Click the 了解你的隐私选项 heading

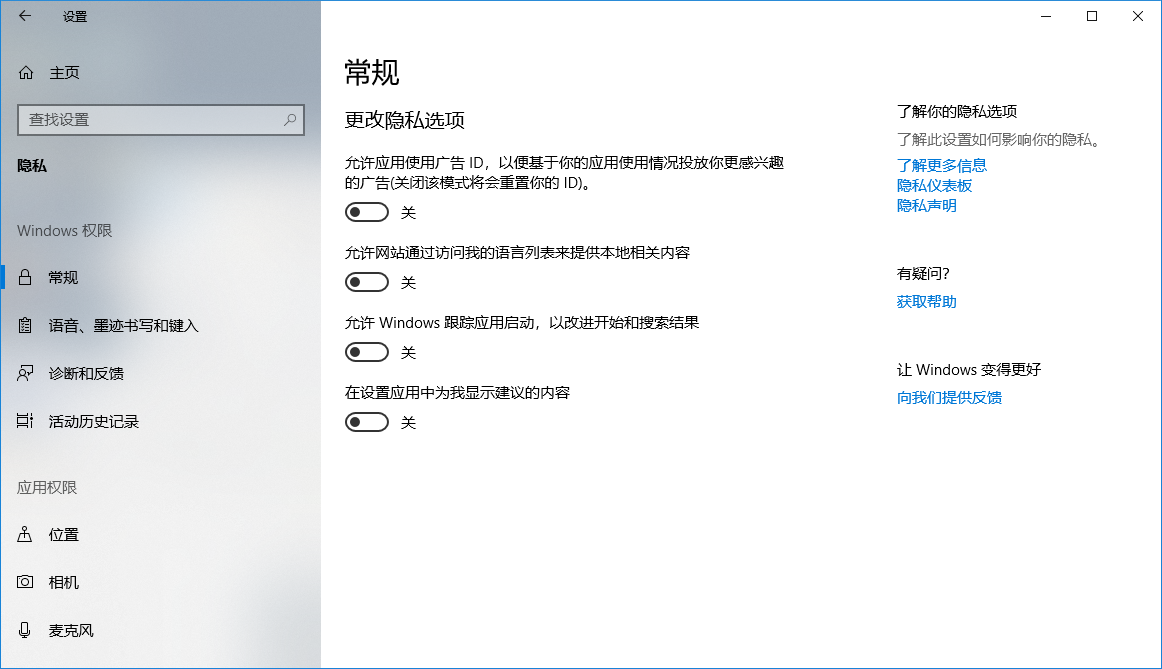click(x=957, y=111)
